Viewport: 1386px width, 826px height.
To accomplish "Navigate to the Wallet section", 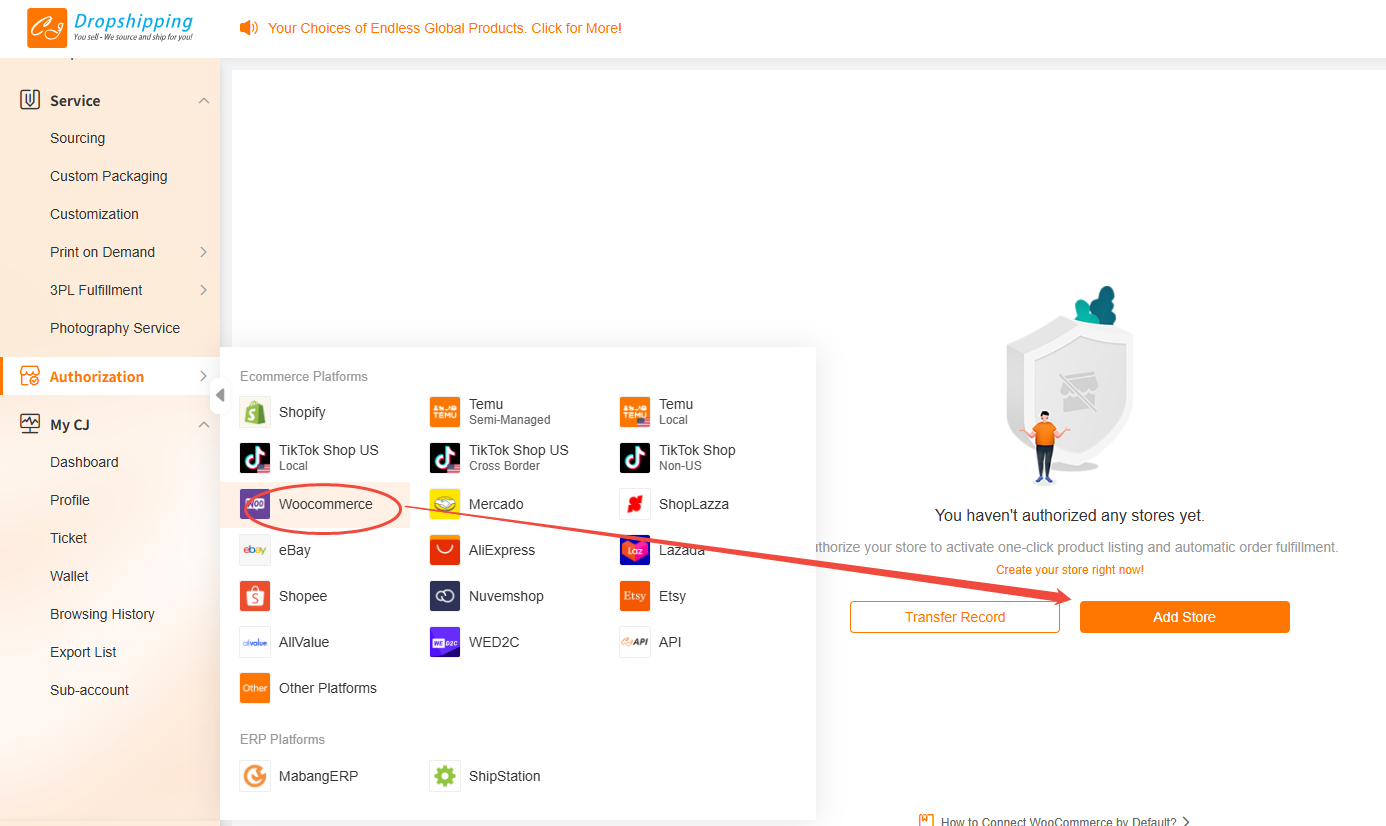I will [x=68, y=576].
